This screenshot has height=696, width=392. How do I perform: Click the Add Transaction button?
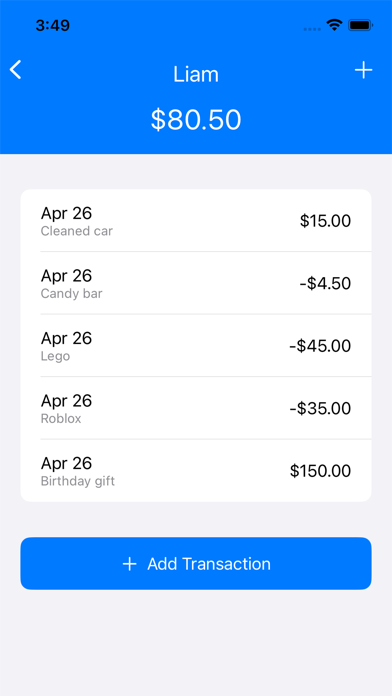pyautogui.click(x=196, y=564)
